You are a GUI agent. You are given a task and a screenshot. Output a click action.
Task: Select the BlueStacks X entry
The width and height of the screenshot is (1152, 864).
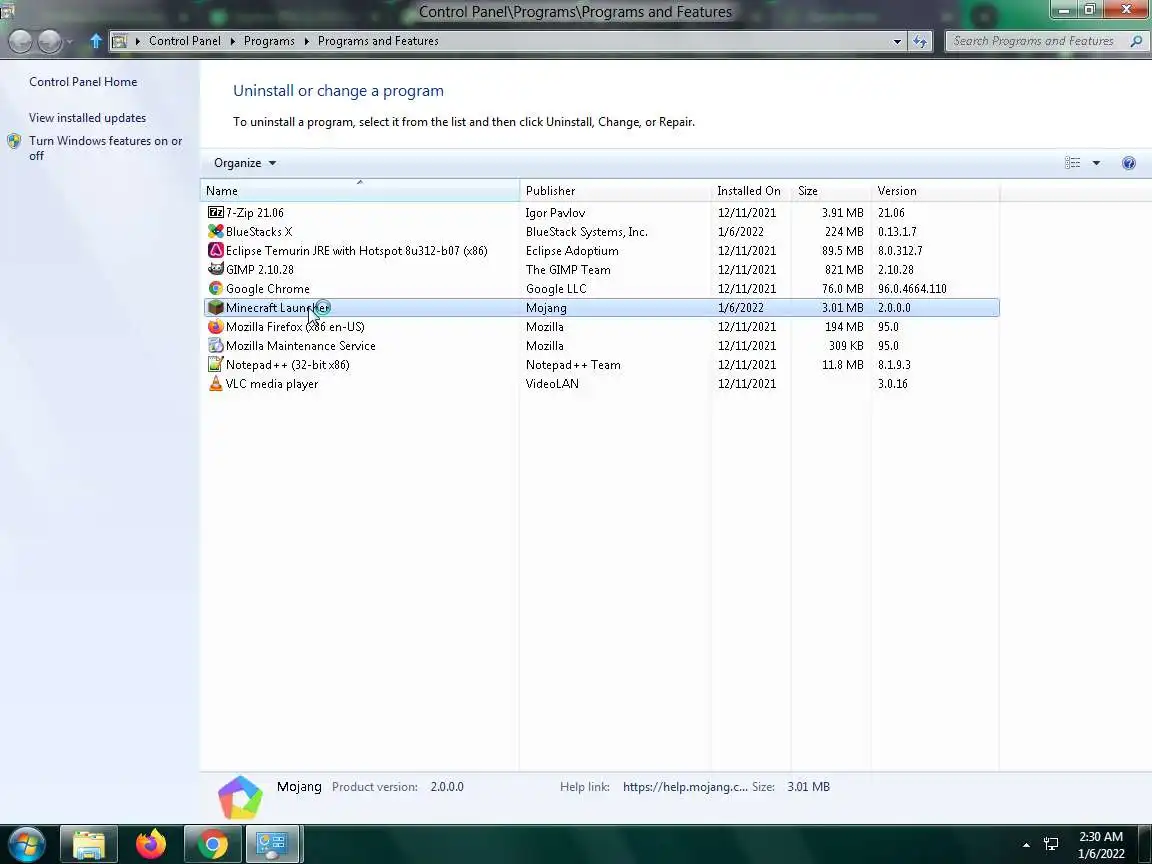[601, 231]
